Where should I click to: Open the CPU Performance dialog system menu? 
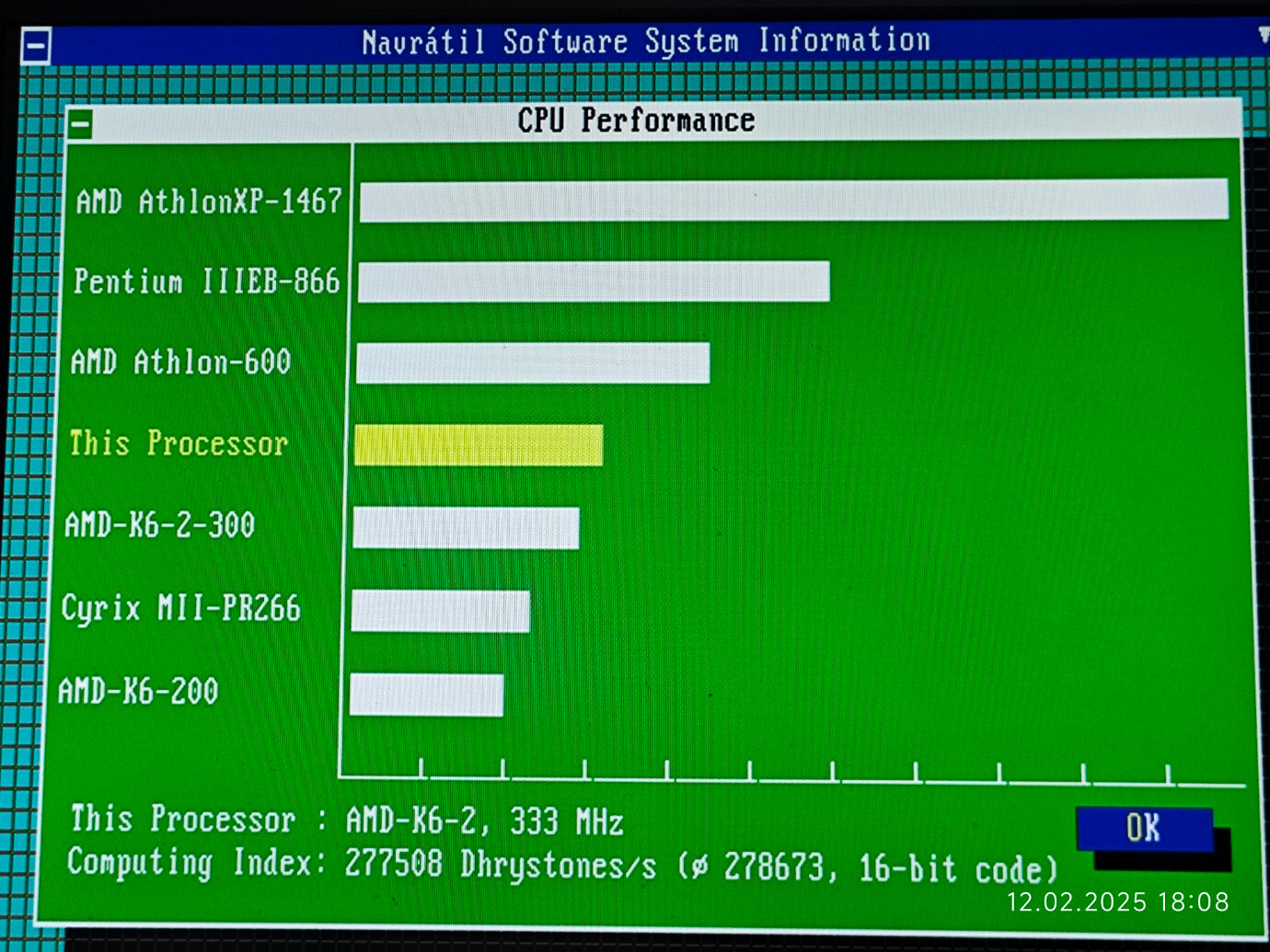click(x=81, y=124)
